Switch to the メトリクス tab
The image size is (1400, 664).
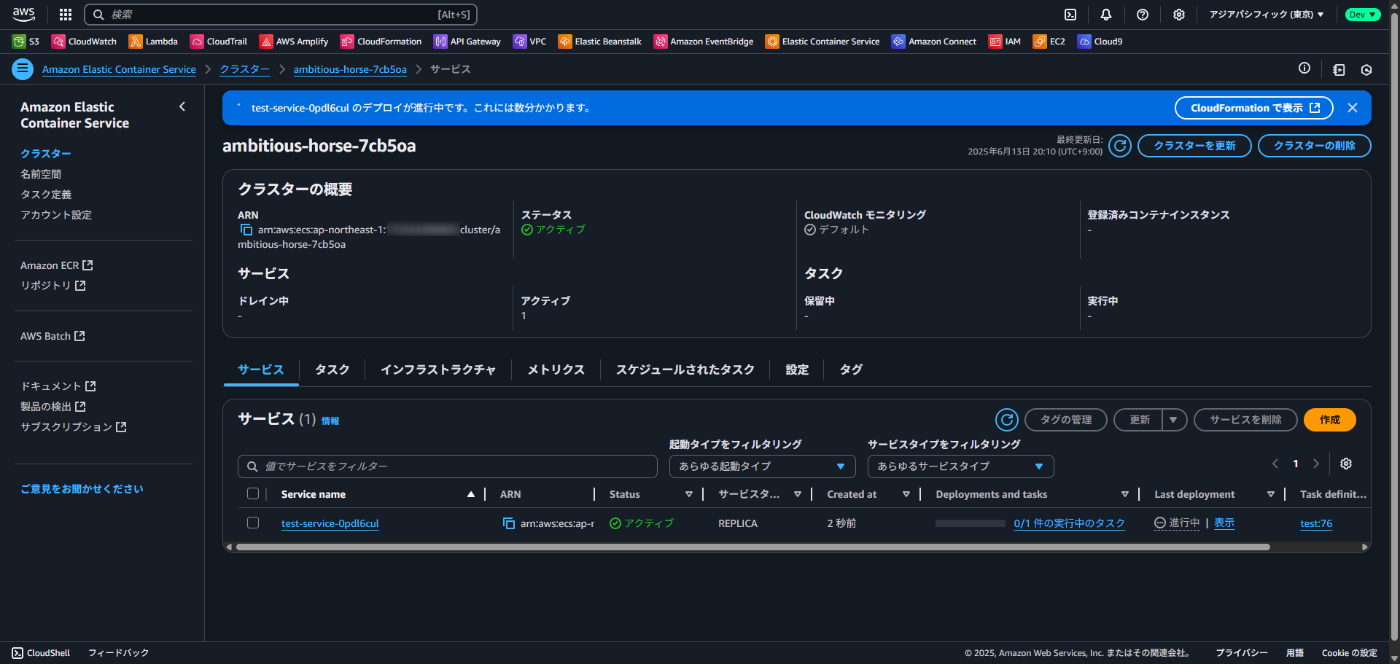click(556, 370)
